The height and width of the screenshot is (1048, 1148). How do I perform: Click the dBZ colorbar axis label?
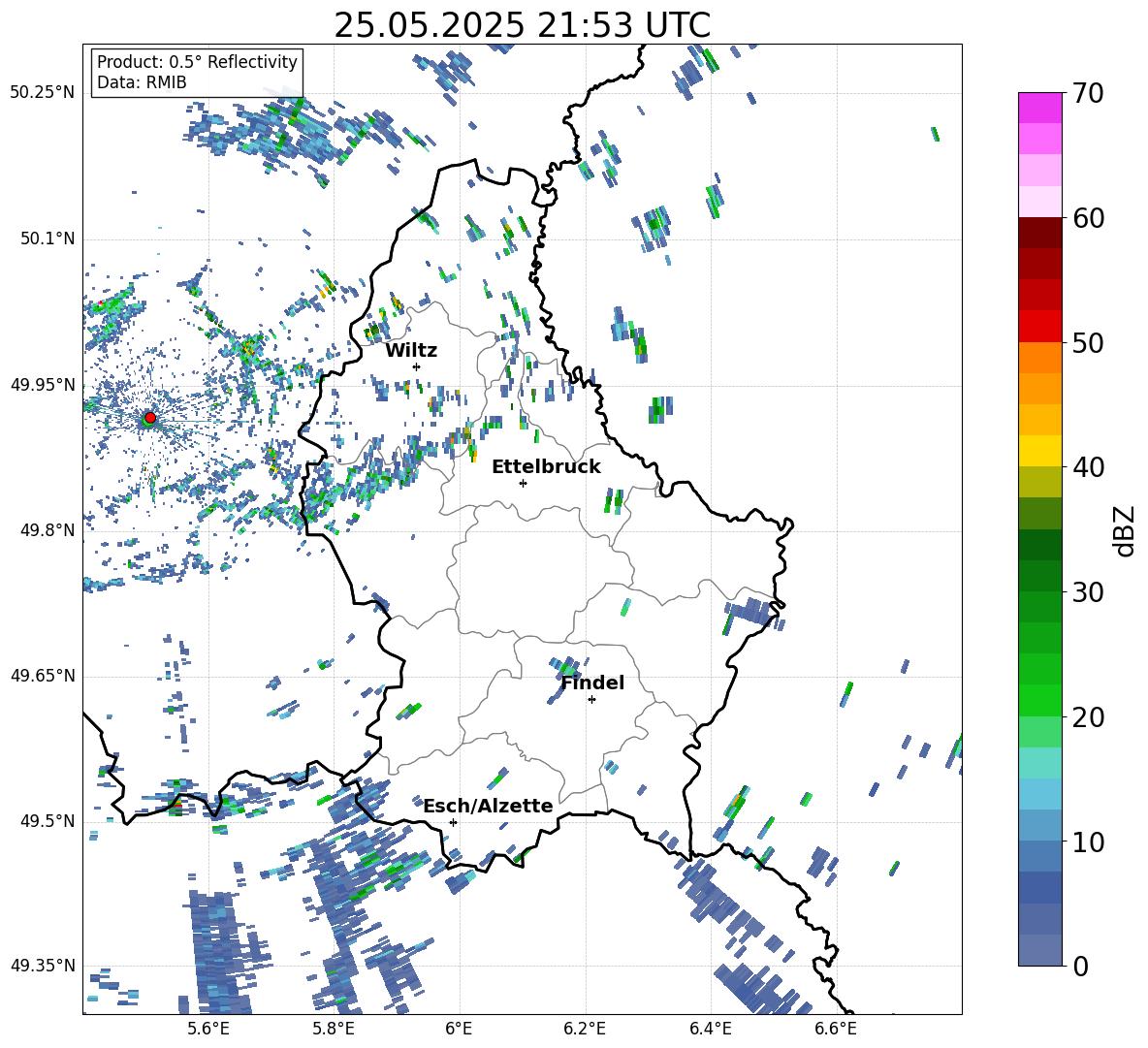(1124, 530)
